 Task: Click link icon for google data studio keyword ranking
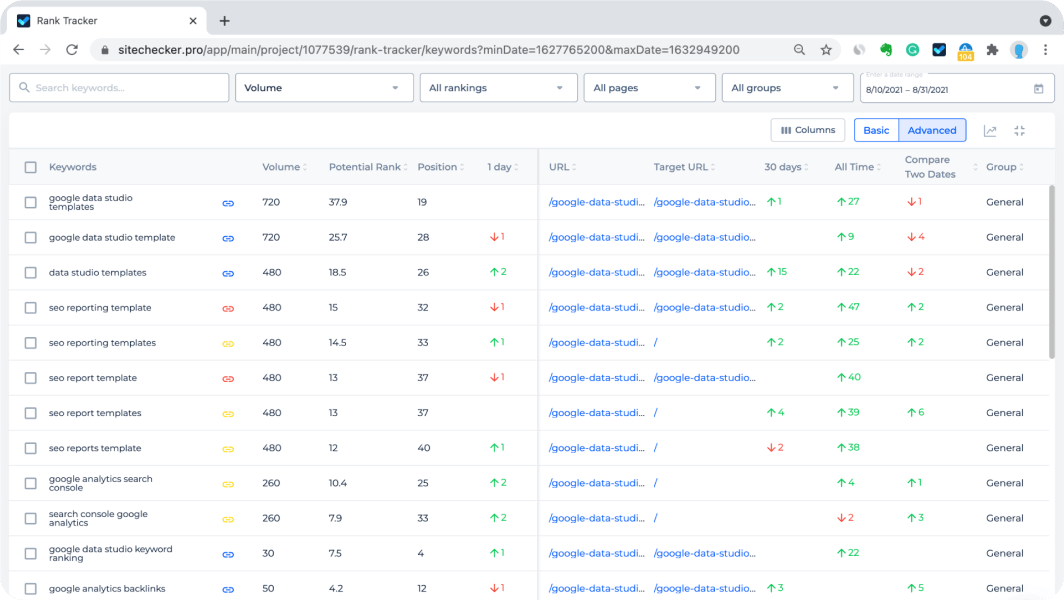228,555
